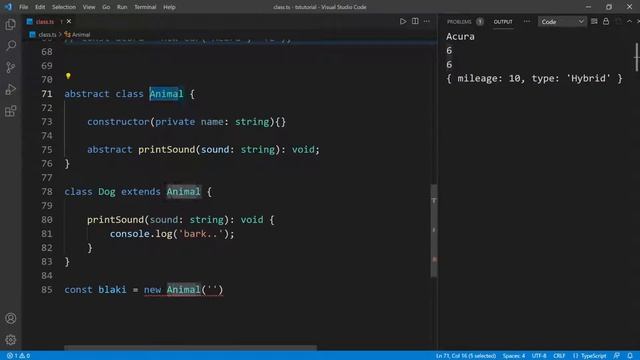Open the Code output channel dropdown
The width and height of the screenshot is (640, 360).
pos(562,22)
